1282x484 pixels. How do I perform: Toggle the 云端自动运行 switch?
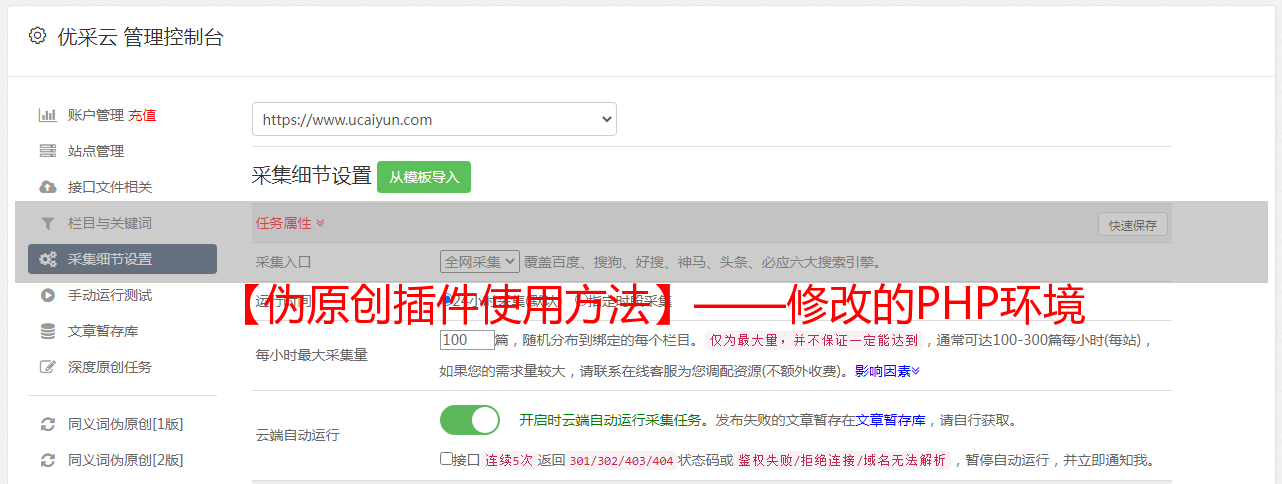(470, 420)
